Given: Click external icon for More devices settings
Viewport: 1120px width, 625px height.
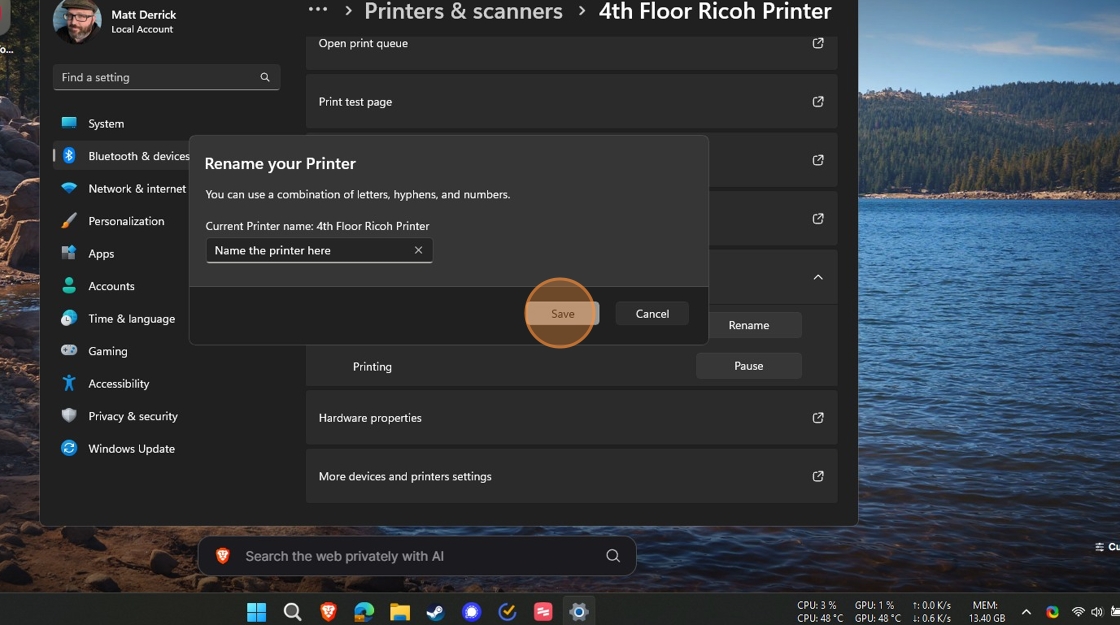Looking at the screenshot, I should tap(818, 476).
